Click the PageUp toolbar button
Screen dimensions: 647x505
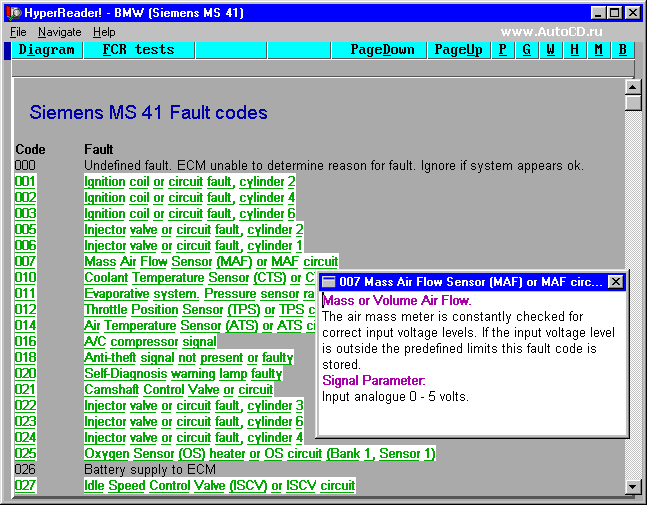[458, 50]
